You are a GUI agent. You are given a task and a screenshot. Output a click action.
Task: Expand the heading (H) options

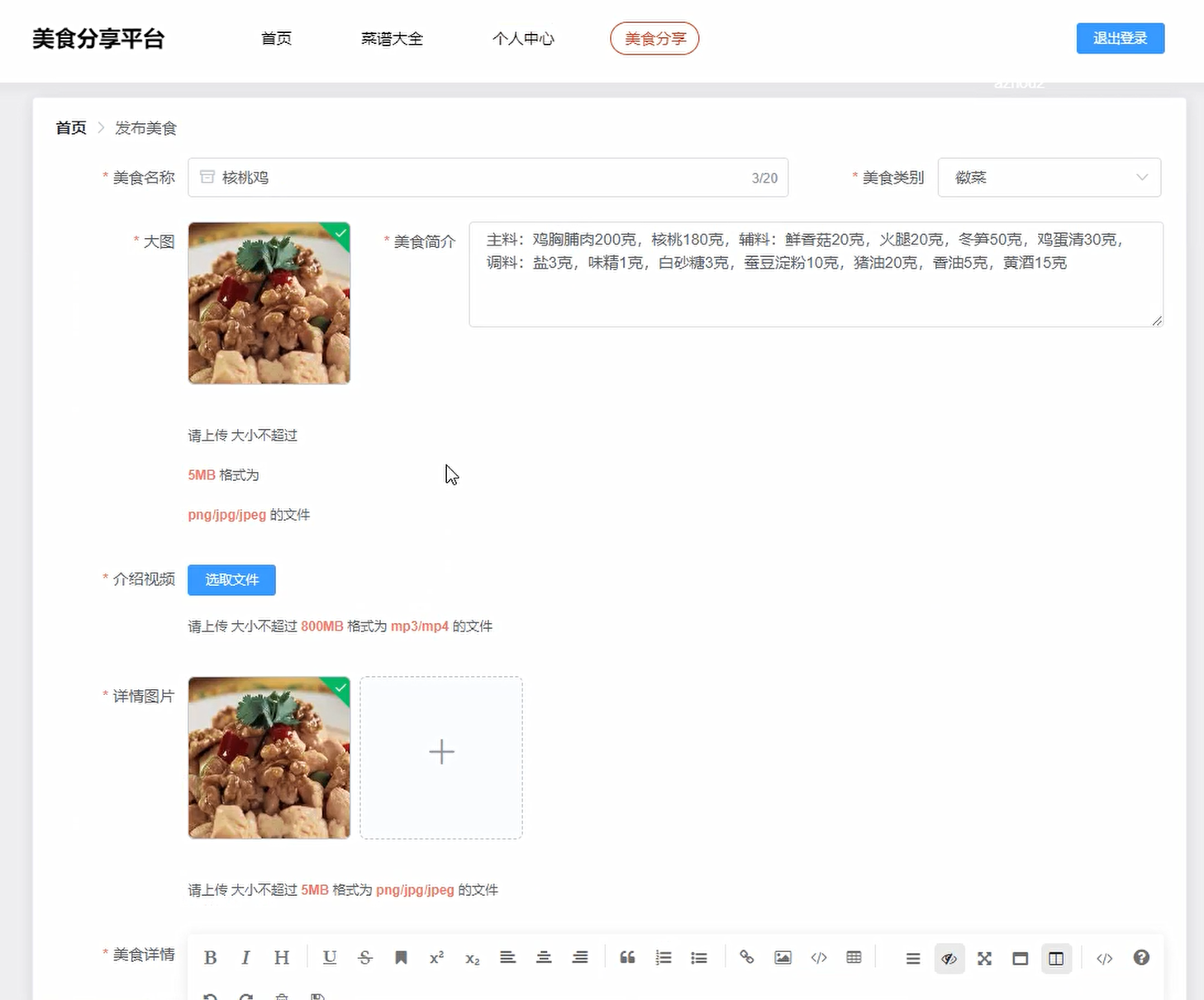coord(282,958)
